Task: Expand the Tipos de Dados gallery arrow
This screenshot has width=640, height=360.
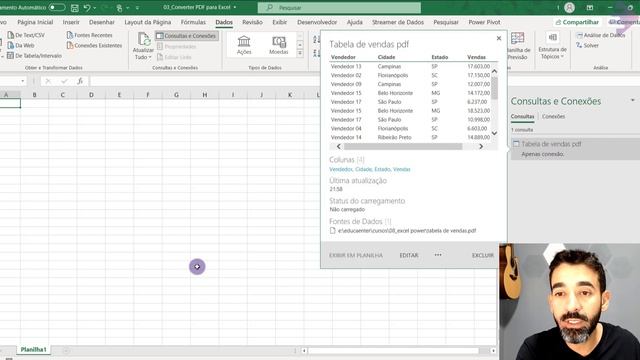Action: pos(300,53)
